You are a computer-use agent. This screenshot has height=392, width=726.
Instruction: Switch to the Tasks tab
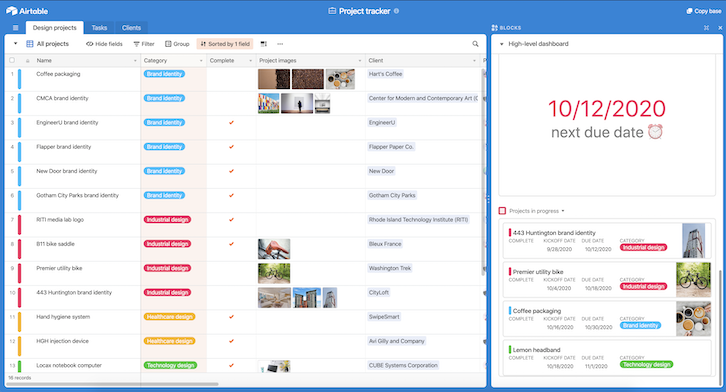[x=99, y=28]
